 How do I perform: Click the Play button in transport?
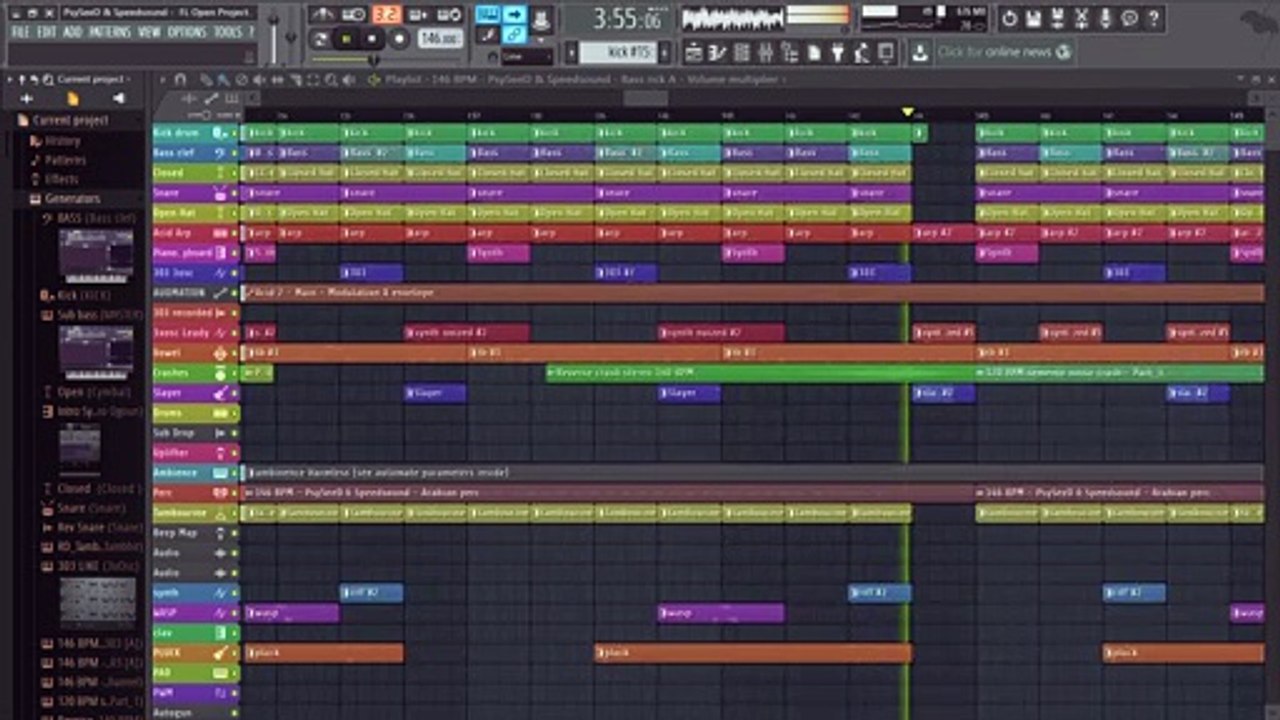pyautogui.click(x=346, y=39)
